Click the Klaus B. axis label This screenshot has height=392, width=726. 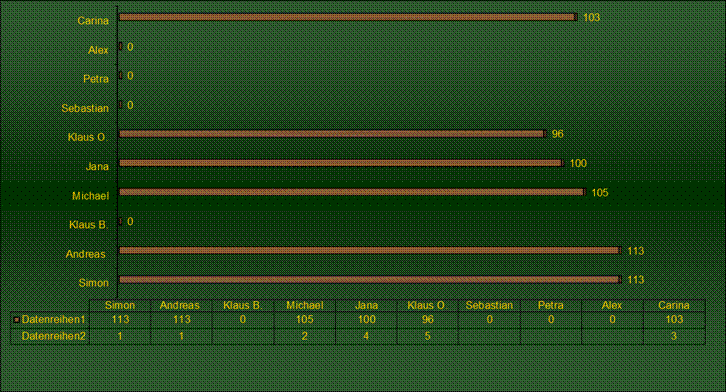point(88,225)
